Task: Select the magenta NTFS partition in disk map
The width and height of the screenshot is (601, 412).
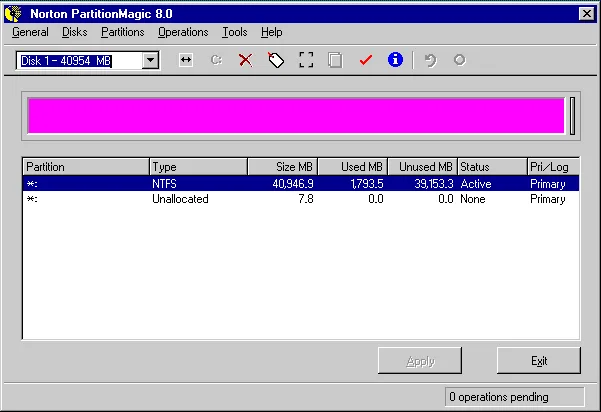Action: 296,116
